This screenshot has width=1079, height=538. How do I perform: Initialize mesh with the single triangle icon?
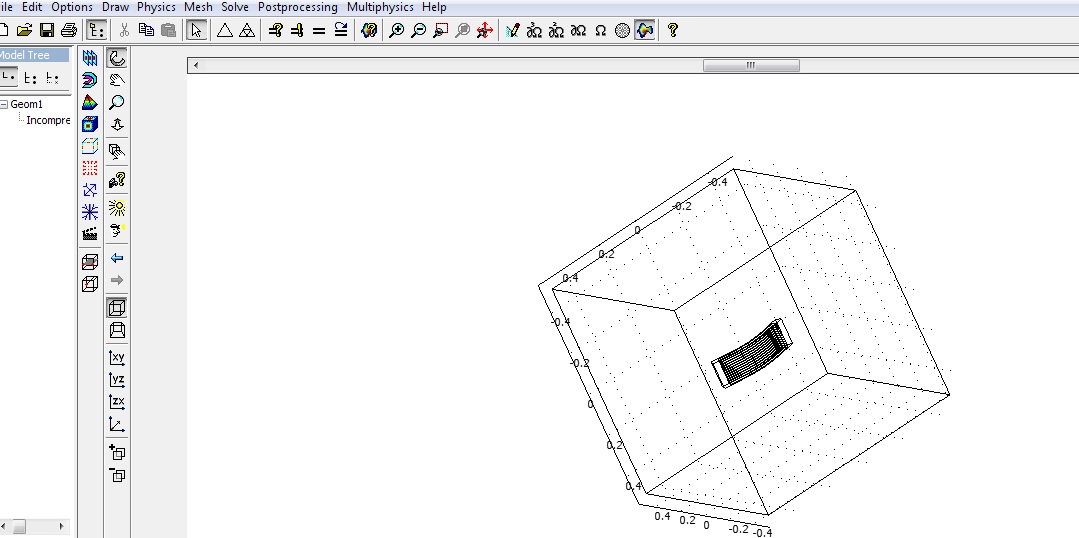coord(225,30)
